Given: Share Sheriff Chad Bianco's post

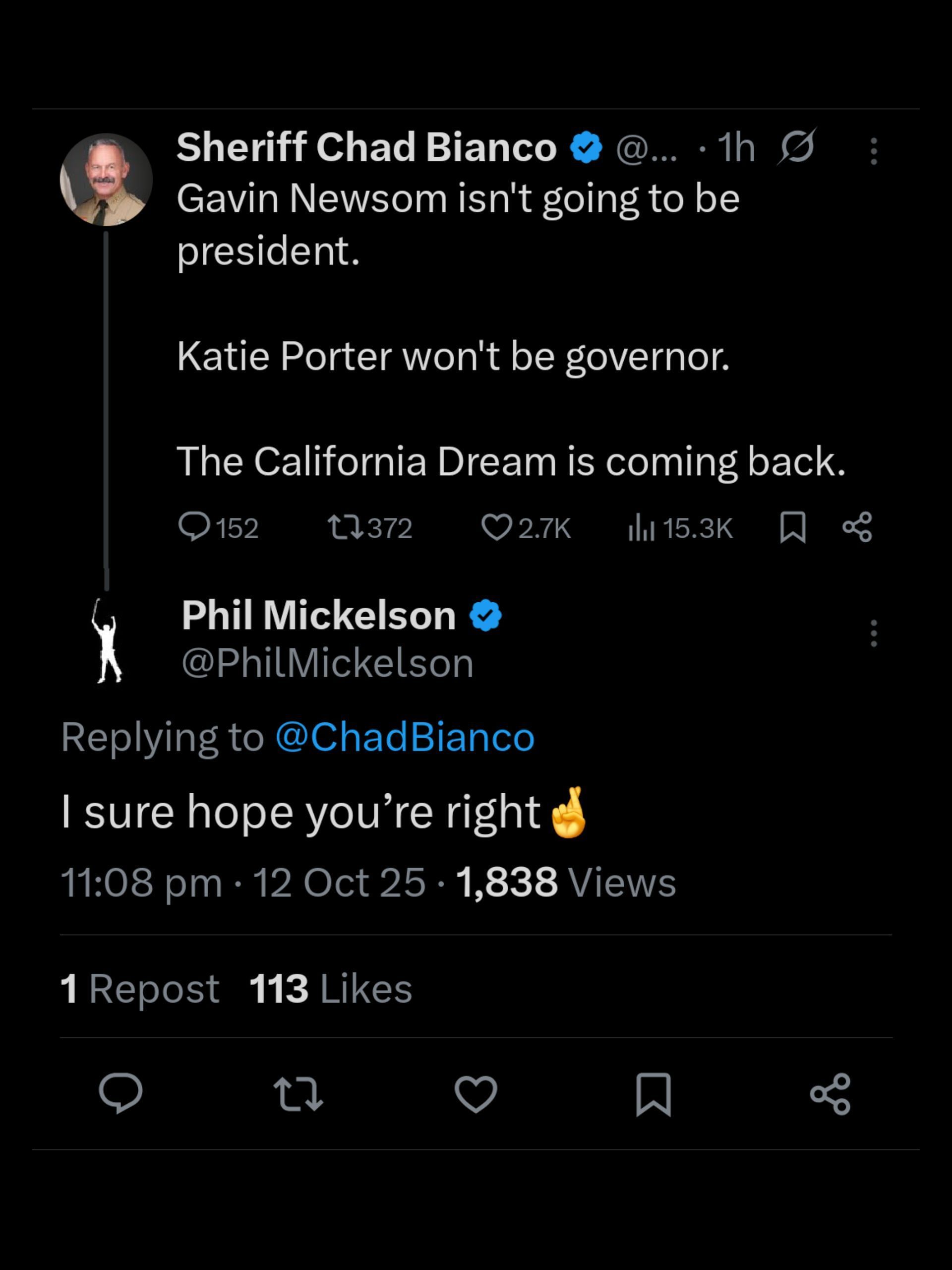Looking at the screenshot, I should [857, 527].
